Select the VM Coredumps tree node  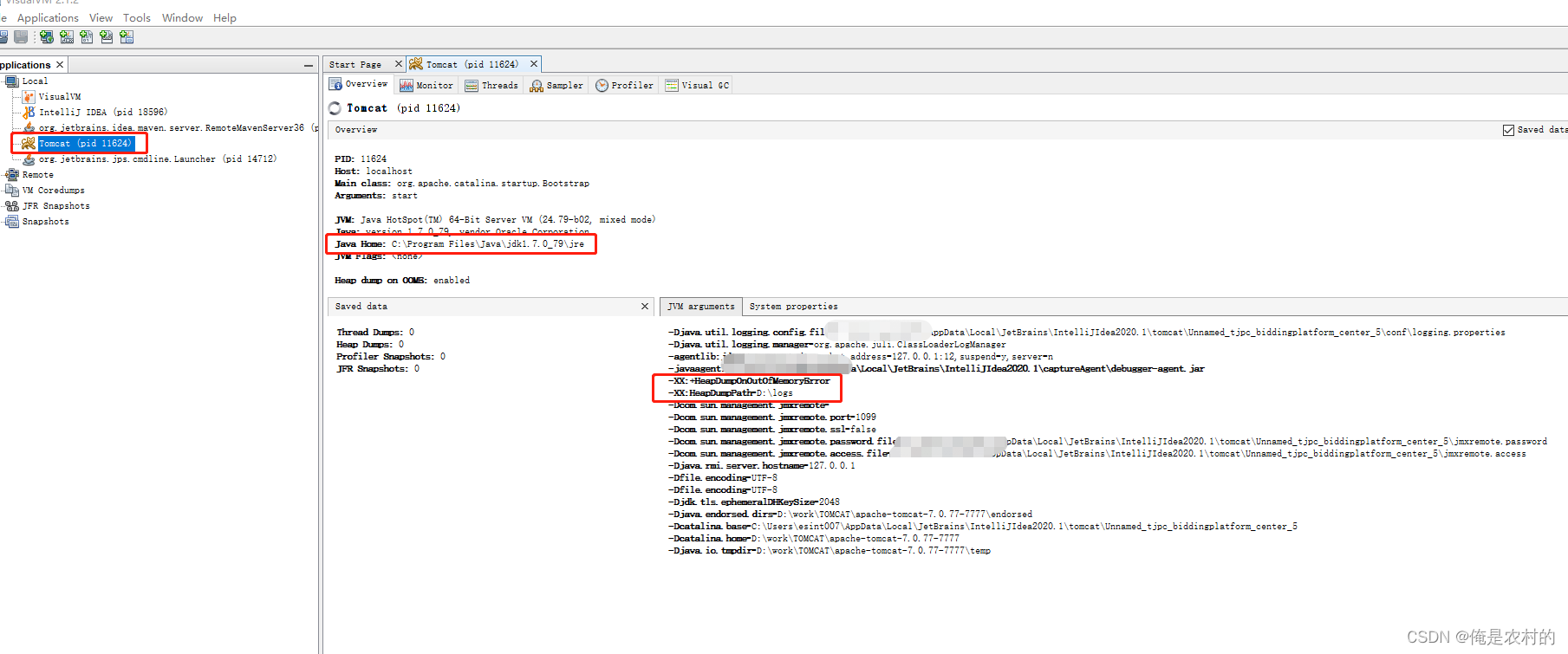[53, 191]
